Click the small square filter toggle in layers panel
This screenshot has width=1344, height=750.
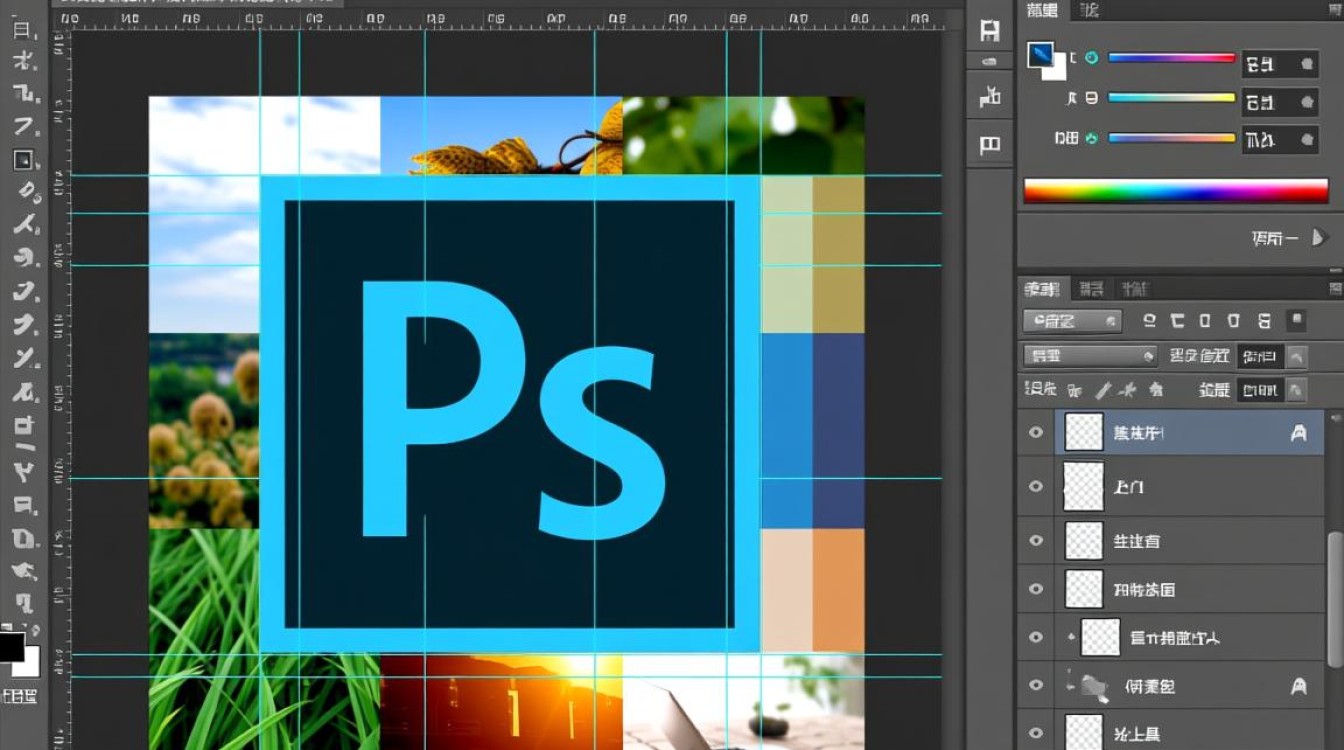1296,321
